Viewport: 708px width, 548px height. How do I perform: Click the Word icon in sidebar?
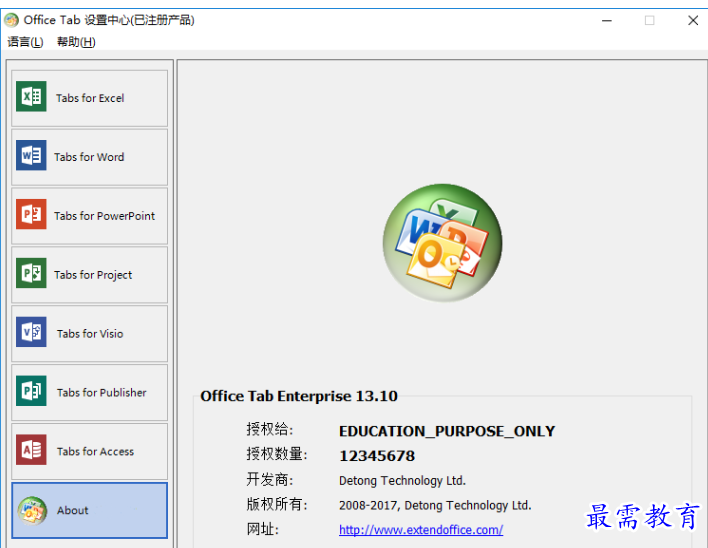[x=31, y=155]
